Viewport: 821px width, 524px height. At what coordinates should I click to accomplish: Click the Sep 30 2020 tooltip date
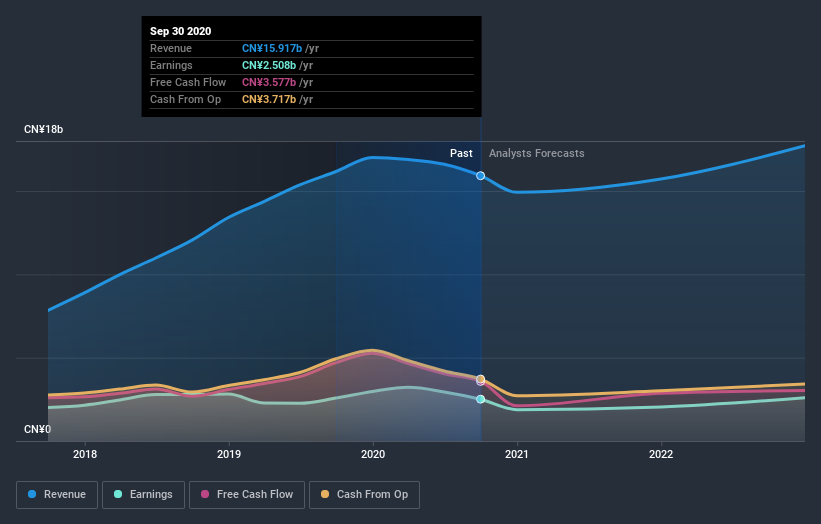[181, 31]
